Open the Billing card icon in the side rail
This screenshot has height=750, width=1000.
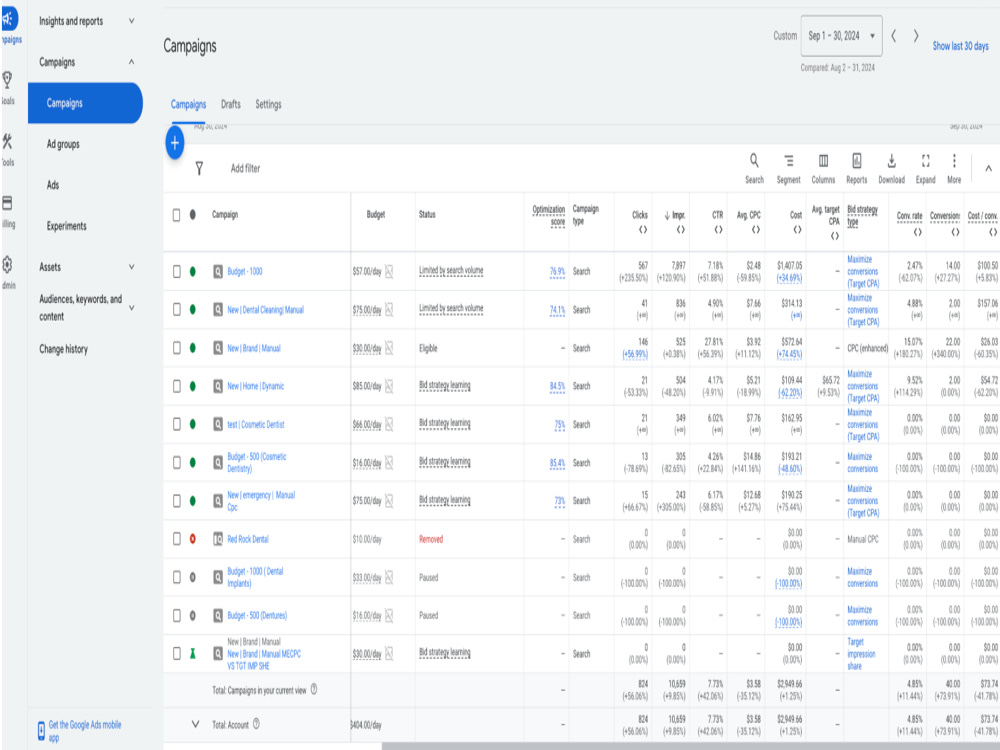point(7,203)
